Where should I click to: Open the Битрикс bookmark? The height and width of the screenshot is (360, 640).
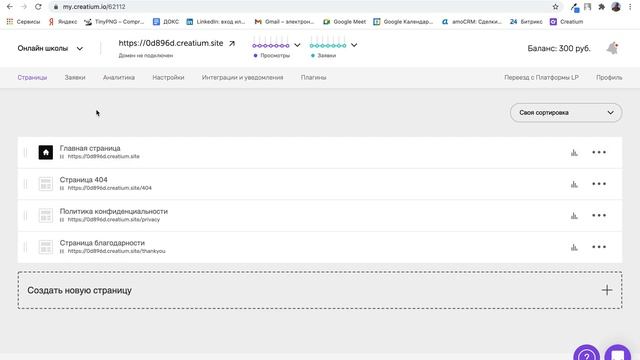click(x=526, y=22)
